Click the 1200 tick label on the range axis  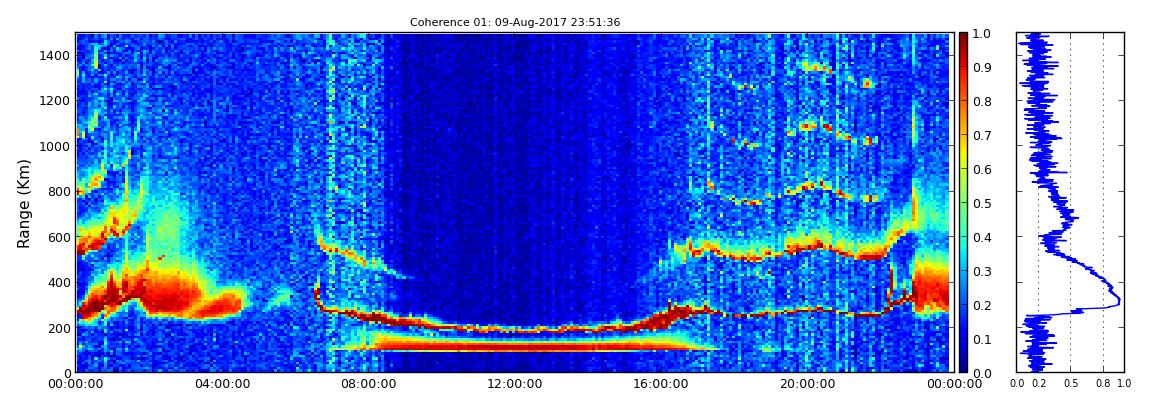point(54,100)
